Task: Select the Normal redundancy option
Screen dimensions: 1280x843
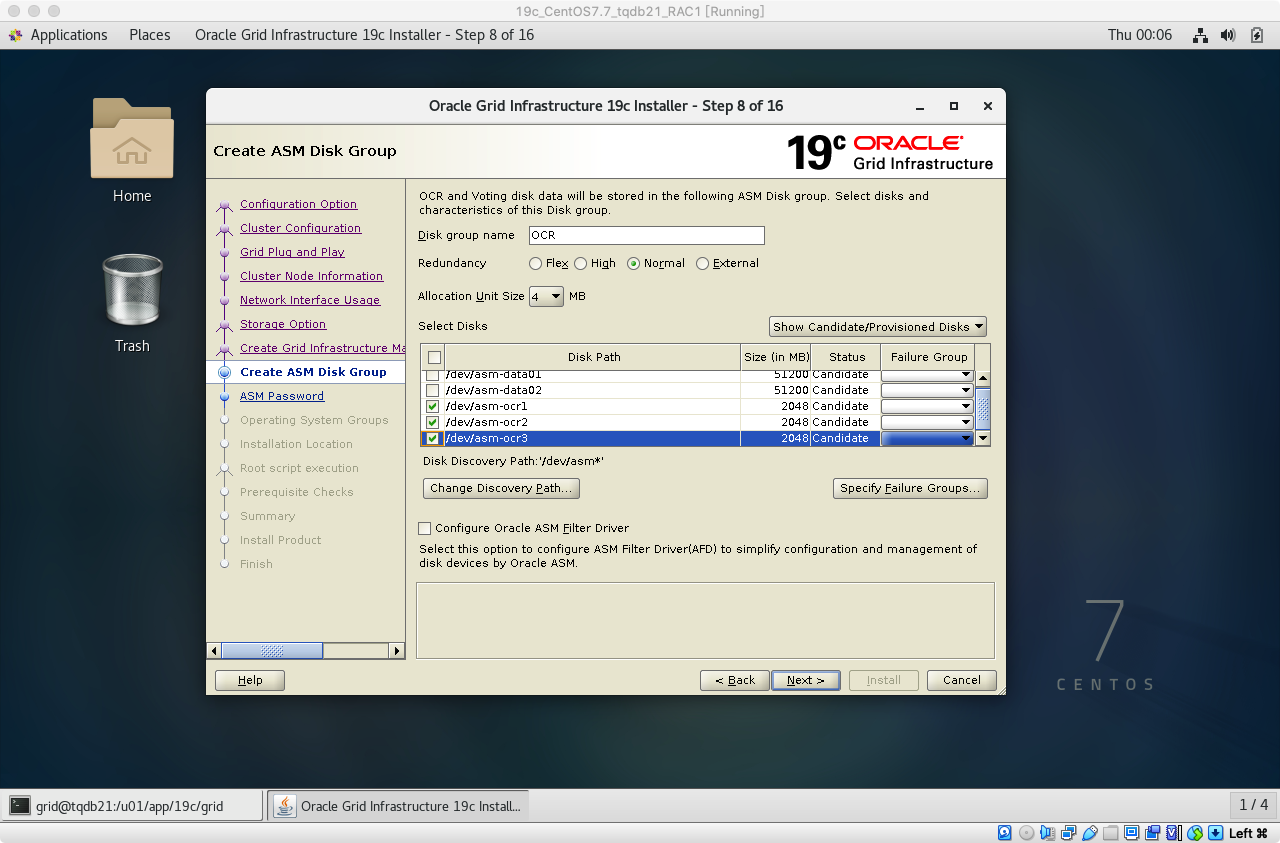Action: pyautogui.click(x=633, y=264)
